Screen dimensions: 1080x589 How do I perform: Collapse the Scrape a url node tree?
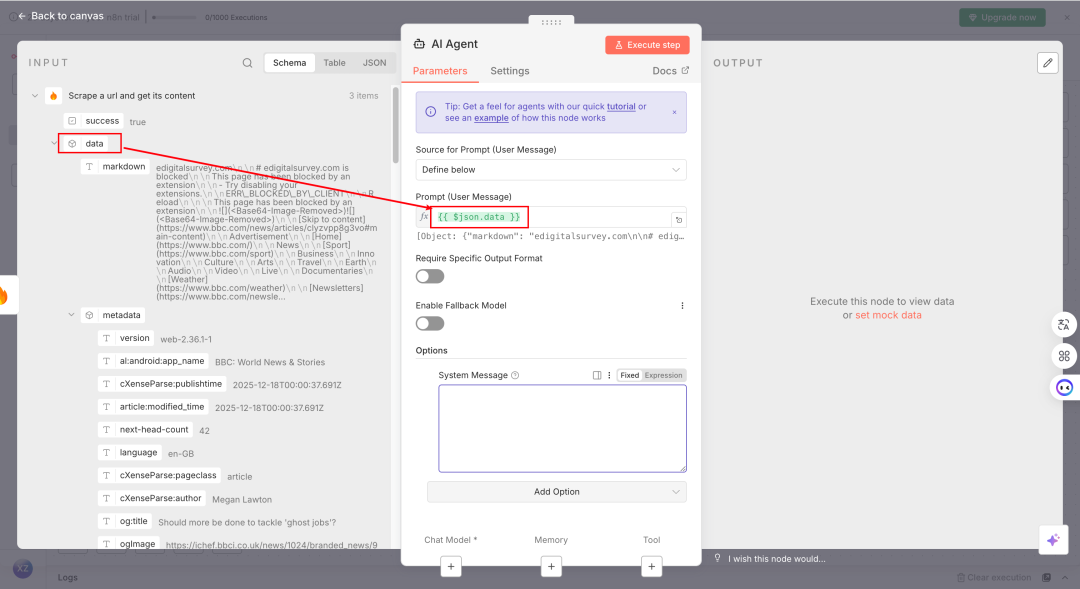35,96
